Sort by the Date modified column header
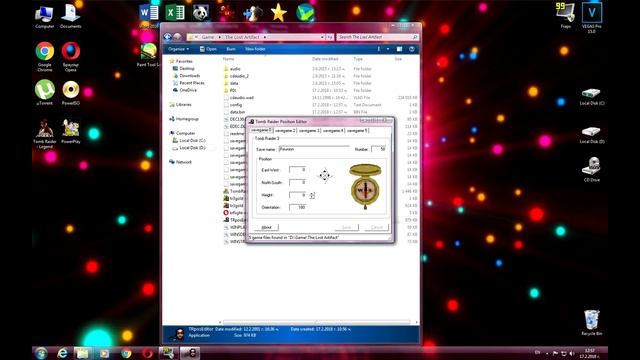This screenshot has height=360, width=640. 325,59
